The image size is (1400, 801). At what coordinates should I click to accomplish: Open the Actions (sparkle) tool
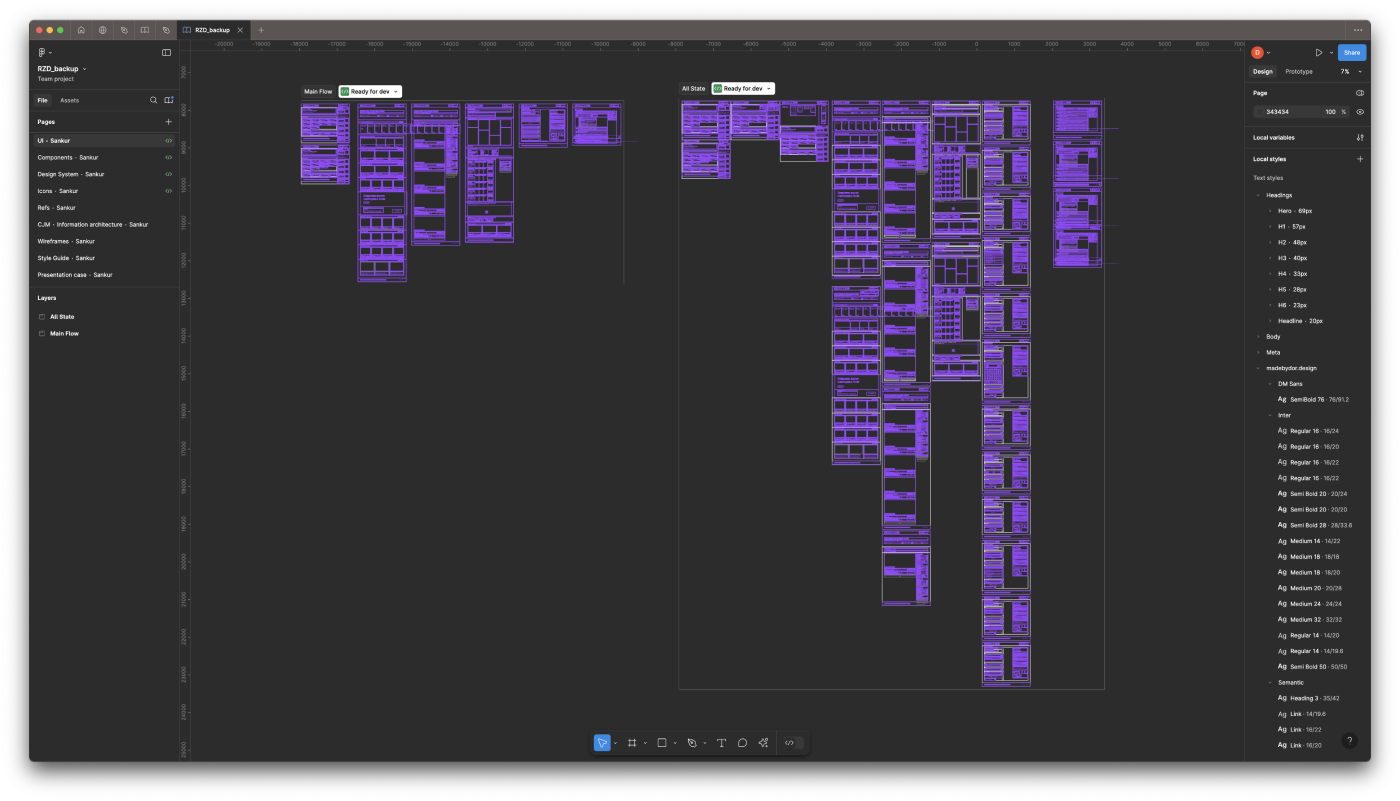tap(763, 742)
